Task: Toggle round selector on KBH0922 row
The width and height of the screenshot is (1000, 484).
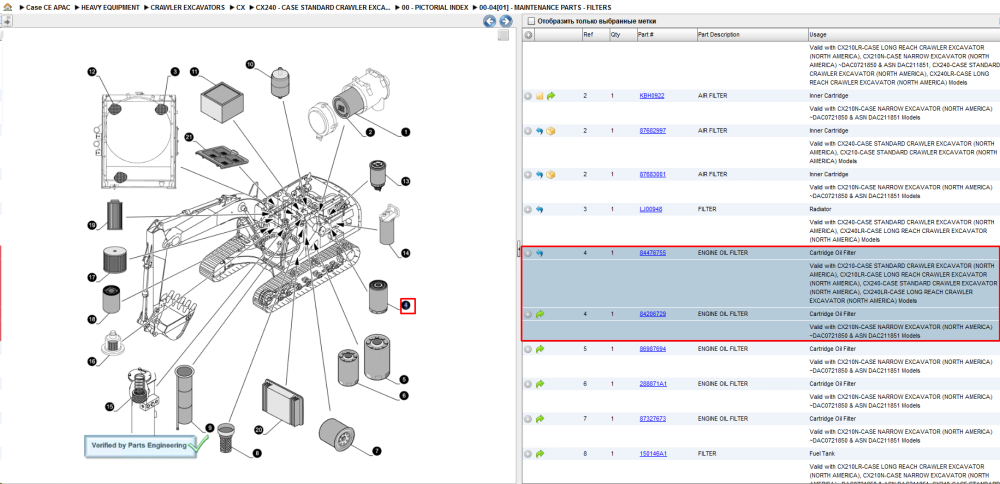Action: pos(528,96)
